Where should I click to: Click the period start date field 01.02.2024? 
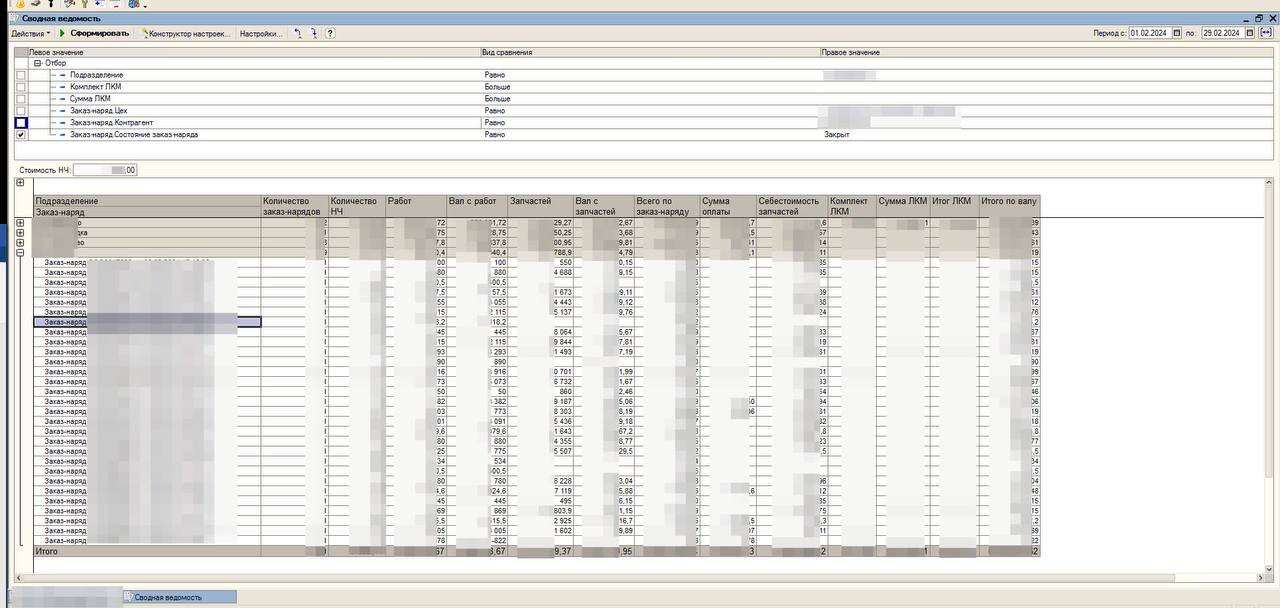[x=1150, y=33]
